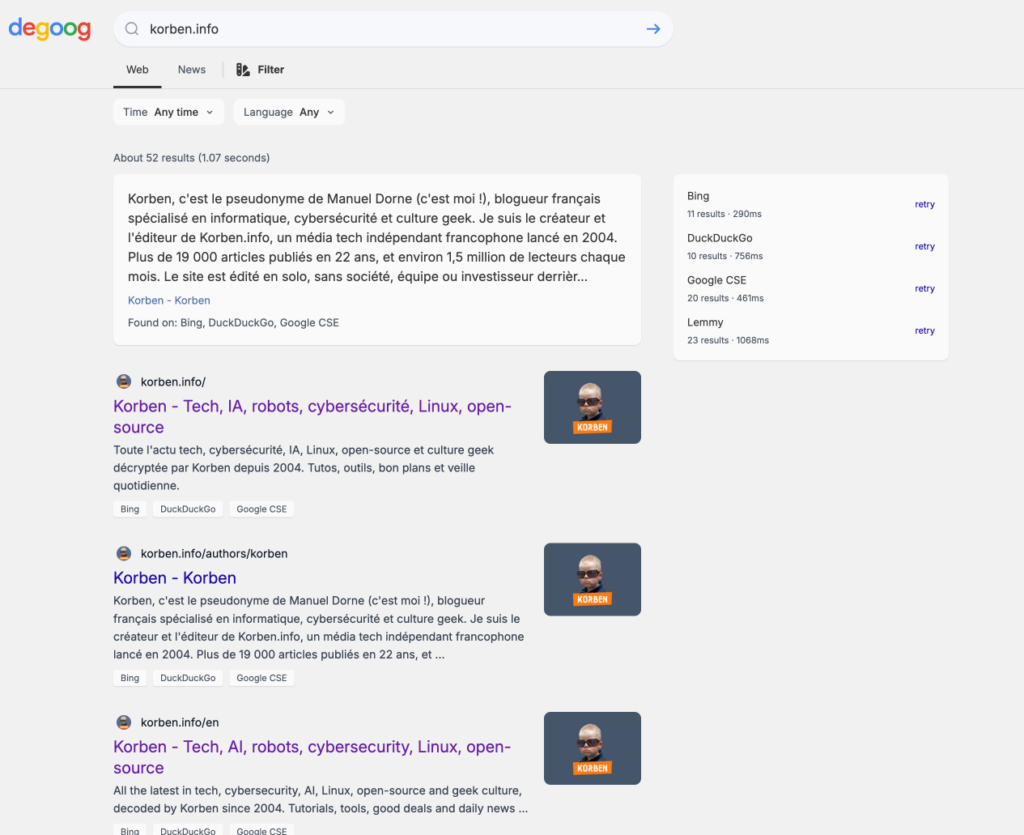Open result 'Korben - Tech, AI, robots, cybersecurity'

(x=312, y=757)
